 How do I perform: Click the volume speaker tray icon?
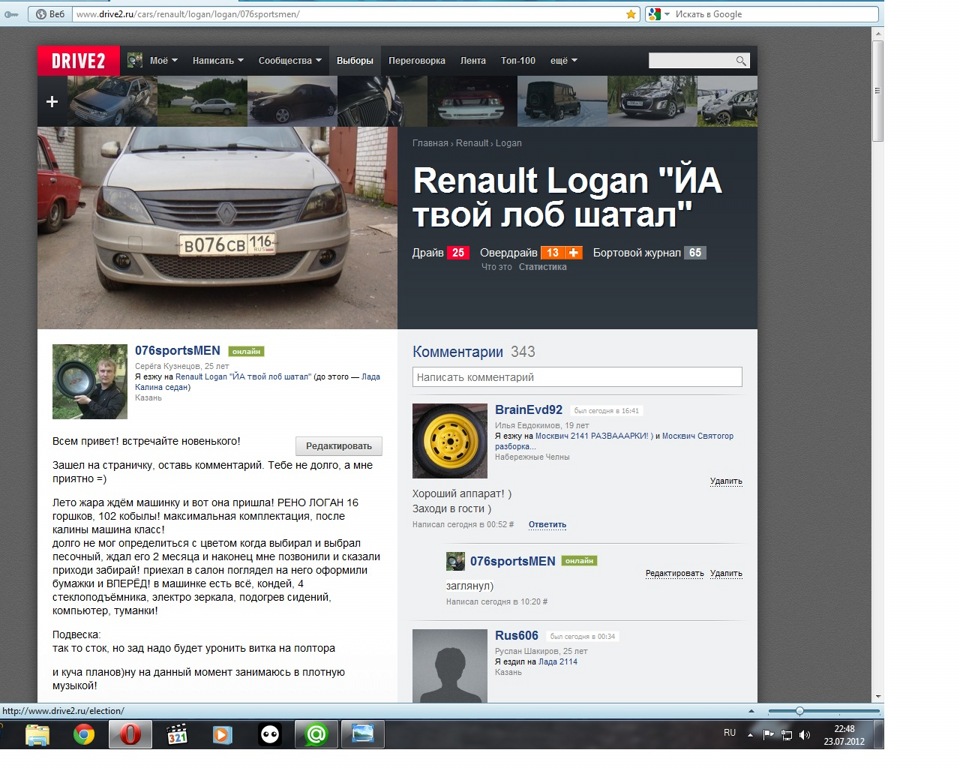point(804,734)
